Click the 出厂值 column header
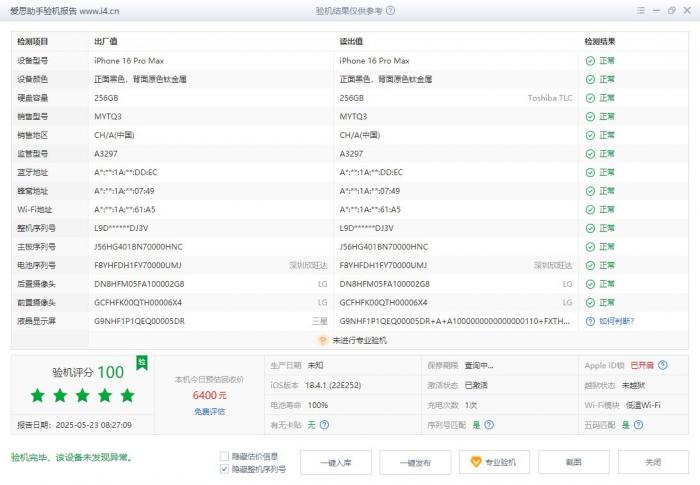 [x=106, y=42]
